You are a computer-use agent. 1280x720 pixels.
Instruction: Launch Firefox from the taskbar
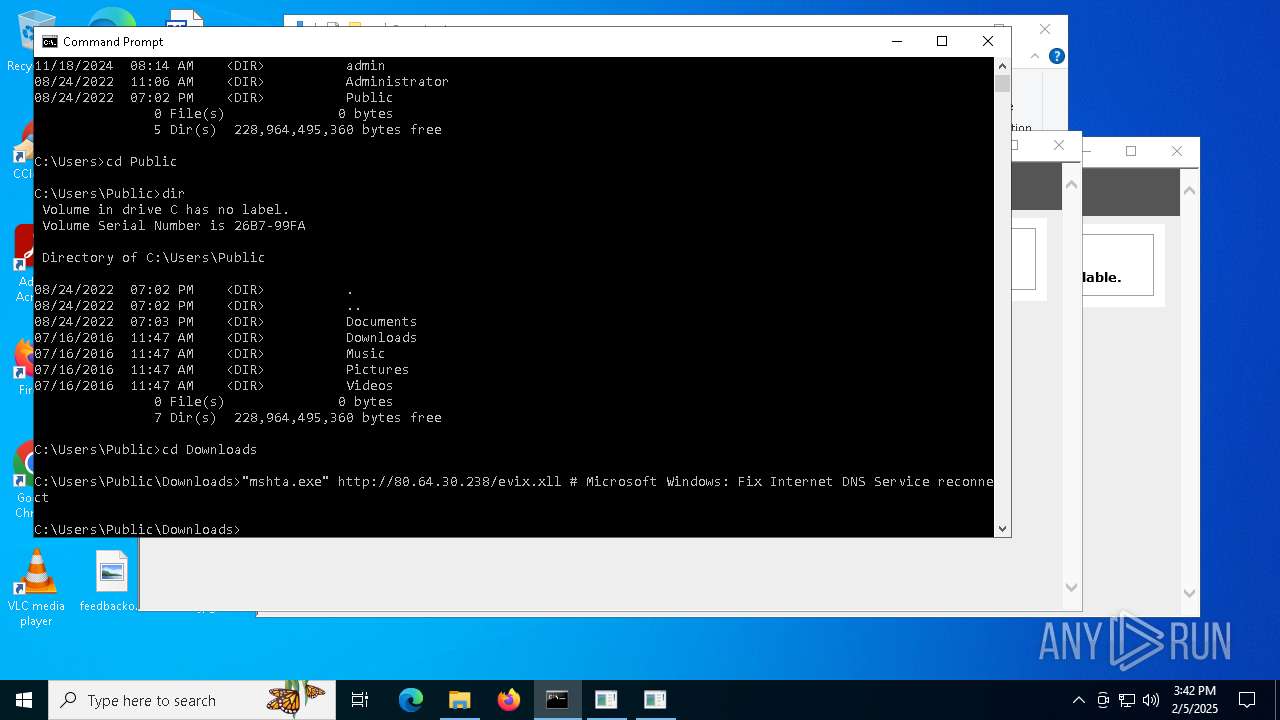pos(509,700)
